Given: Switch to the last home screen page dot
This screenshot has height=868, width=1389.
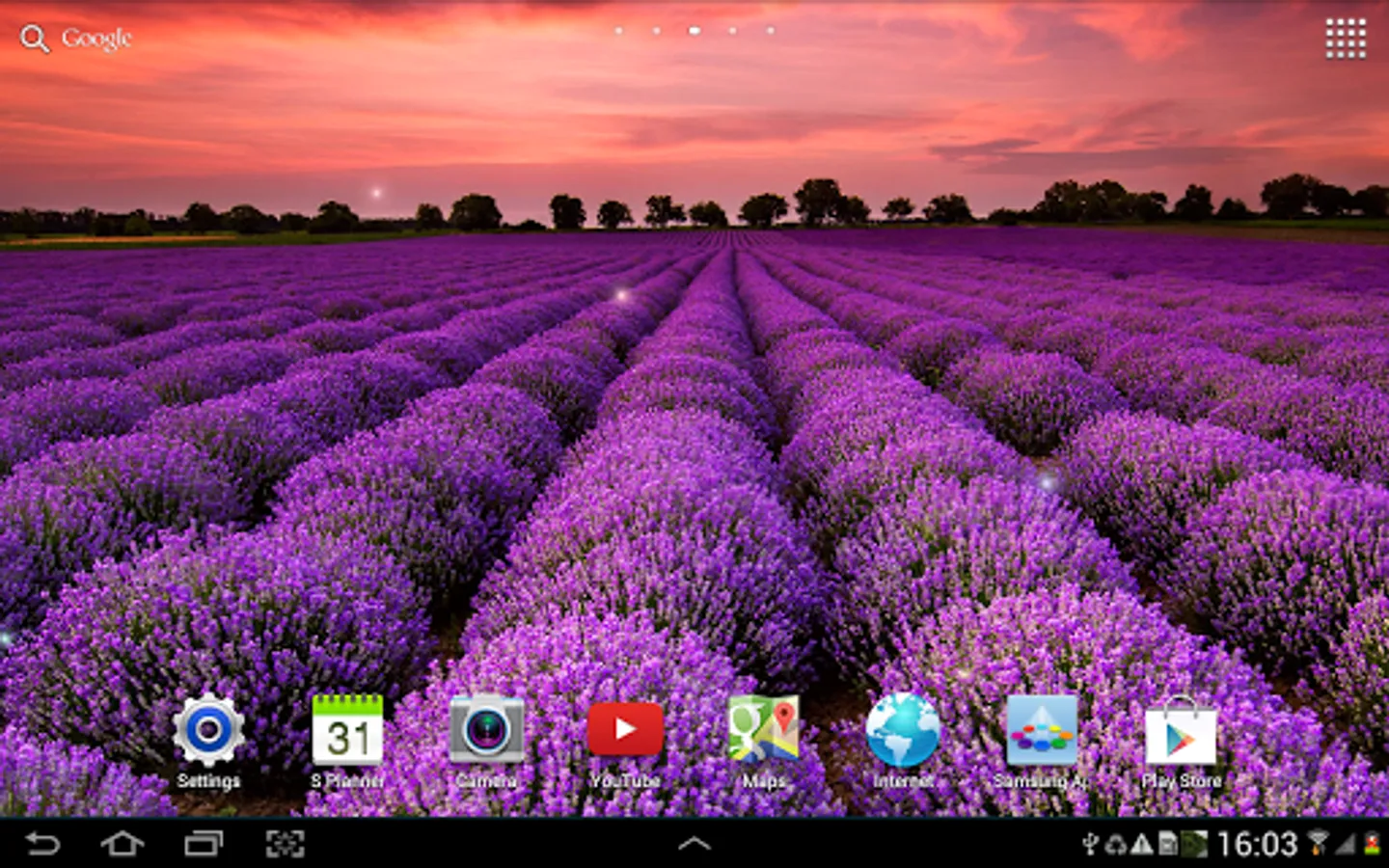Looking at the screenshot, I should point(770,31).
